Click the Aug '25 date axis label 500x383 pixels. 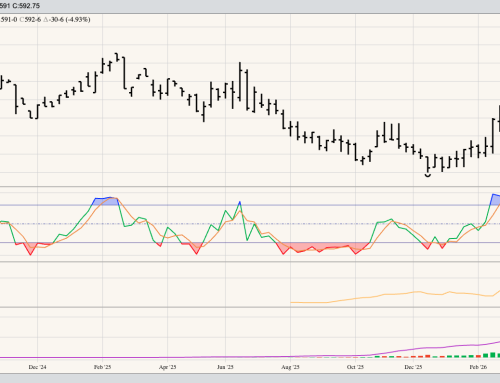click(x=290, y=367)
